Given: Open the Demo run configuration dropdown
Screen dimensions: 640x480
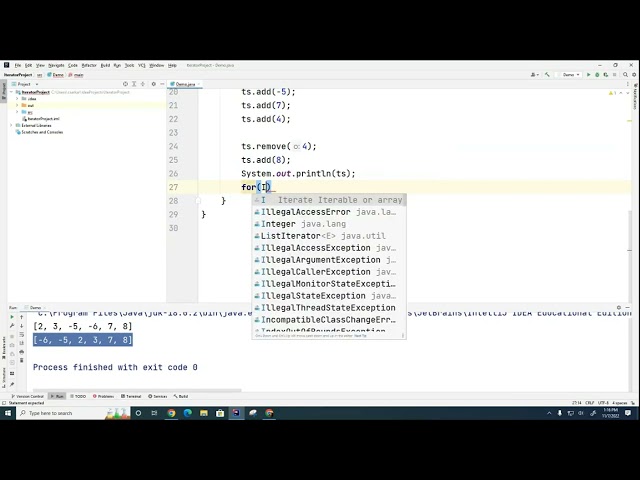Looking at the screenshot, I should [571, 74].
